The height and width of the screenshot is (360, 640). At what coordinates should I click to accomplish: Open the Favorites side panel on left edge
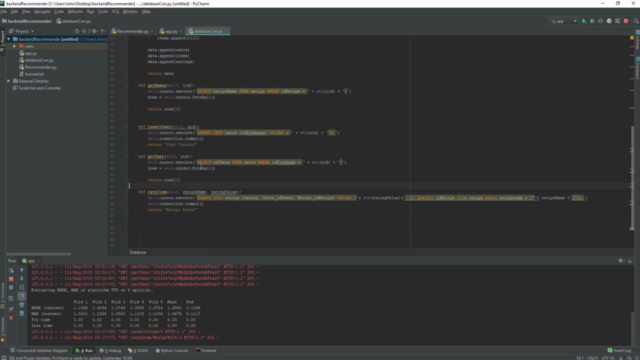pos(2,330)
